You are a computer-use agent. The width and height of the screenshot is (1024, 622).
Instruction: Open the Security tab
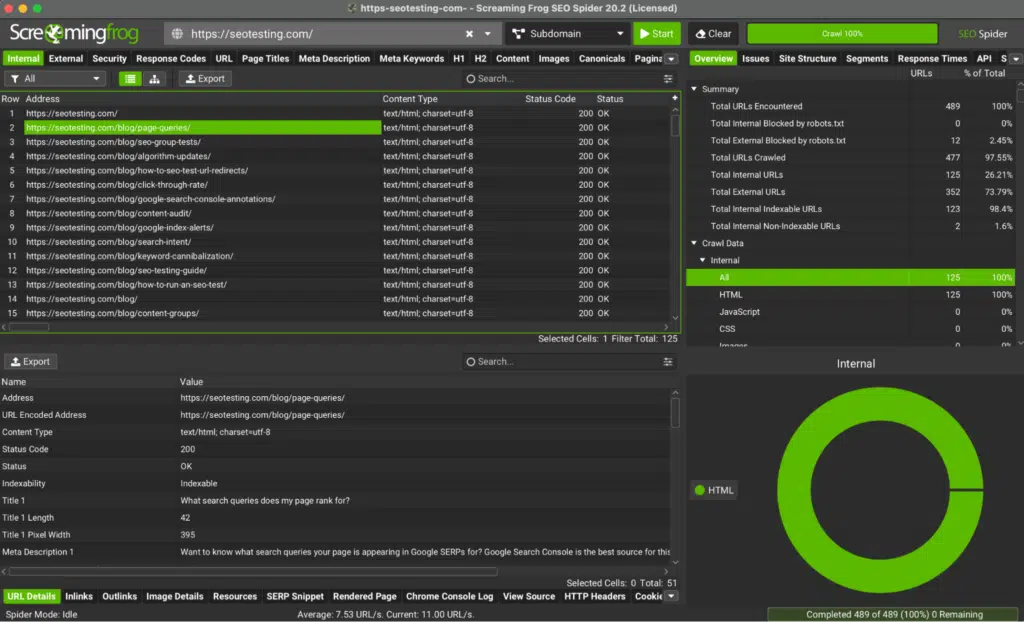109,58
